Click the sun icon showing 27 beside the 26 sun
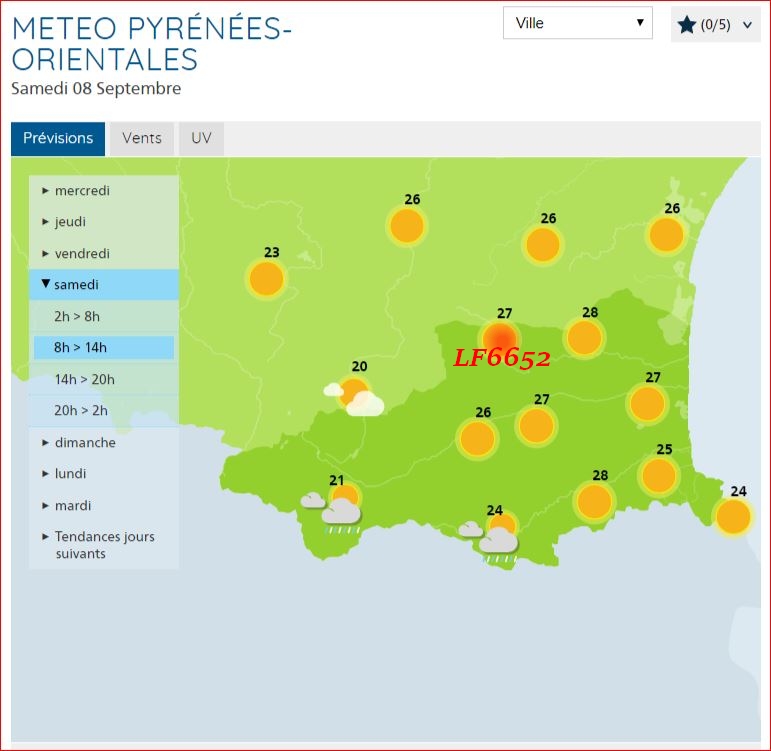 [536, 426]
